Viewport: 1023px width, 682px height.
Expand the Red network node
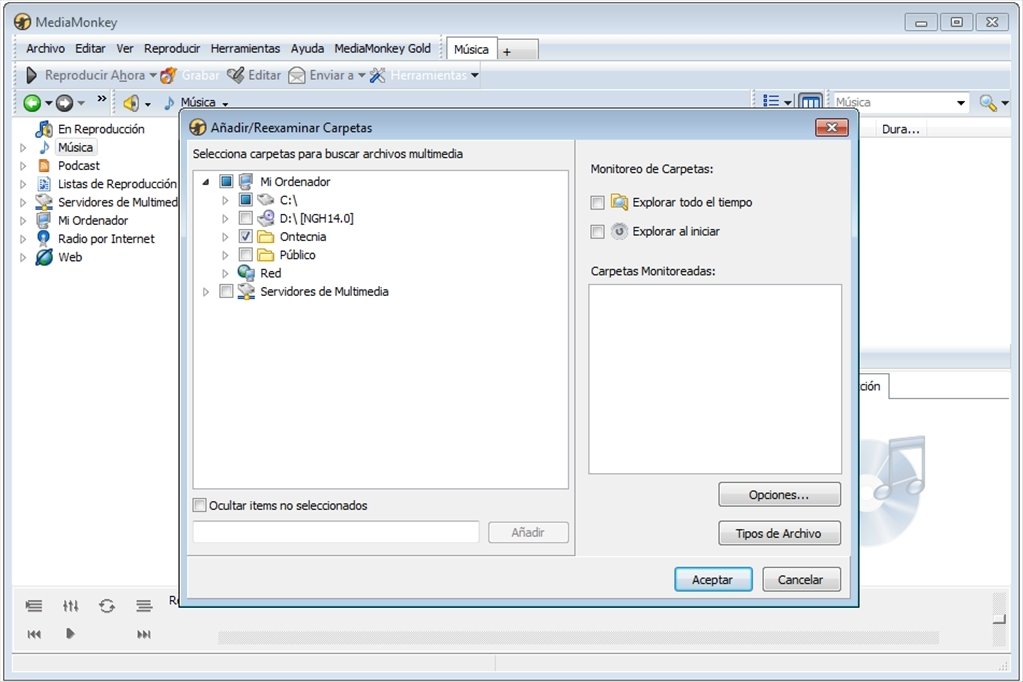[x=225, y=273]
